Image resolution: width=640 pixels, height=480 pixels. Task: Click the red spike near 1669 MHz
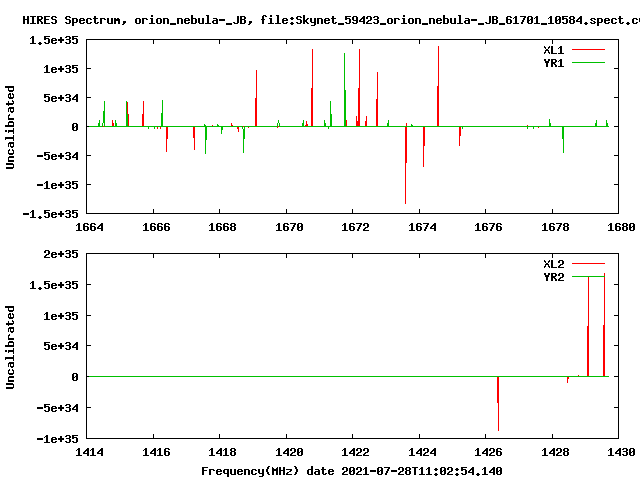tap(256, 98)
